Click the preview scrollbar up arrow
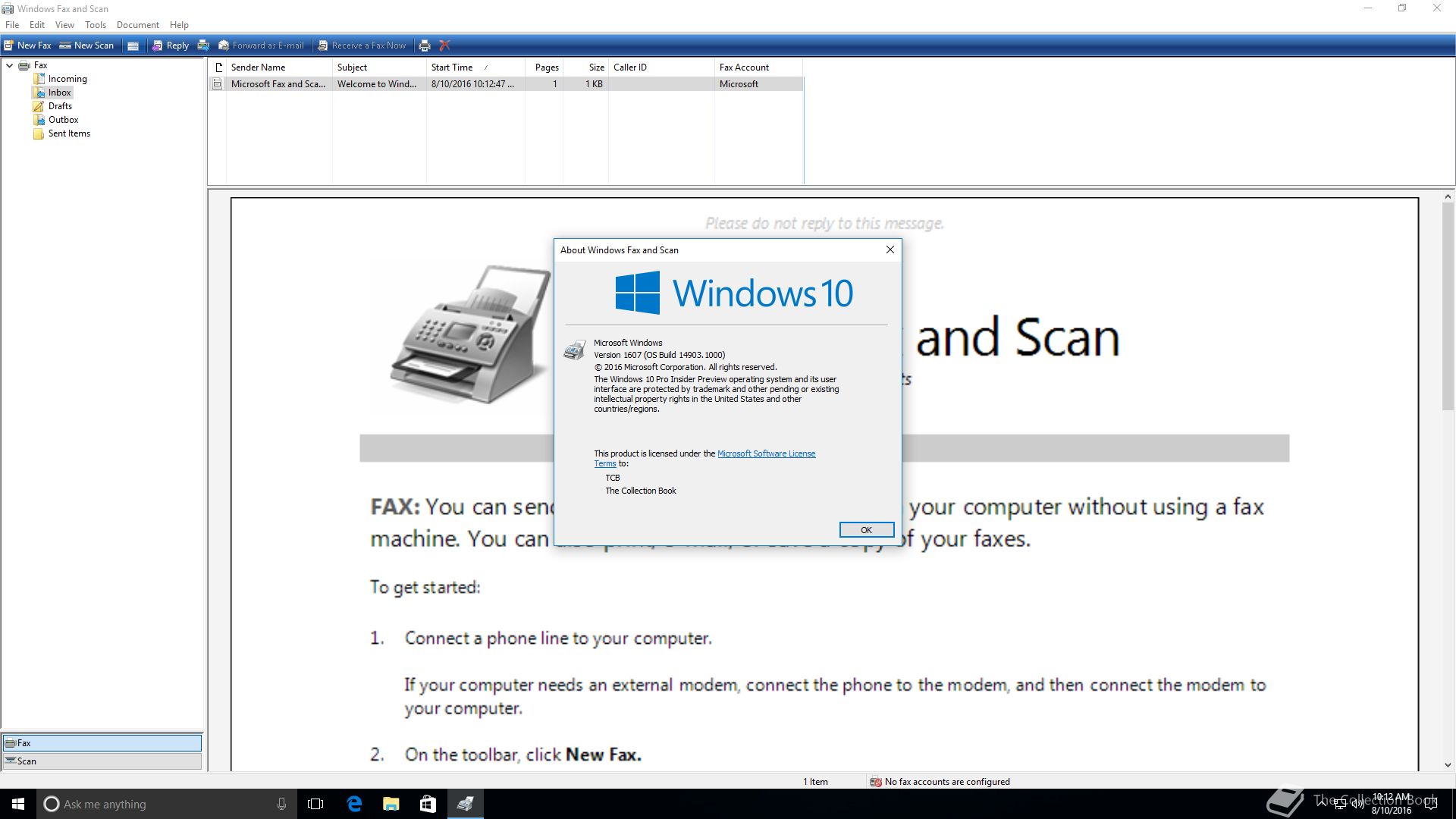This screenshot has height=819, width=1456. [1448, 197]
